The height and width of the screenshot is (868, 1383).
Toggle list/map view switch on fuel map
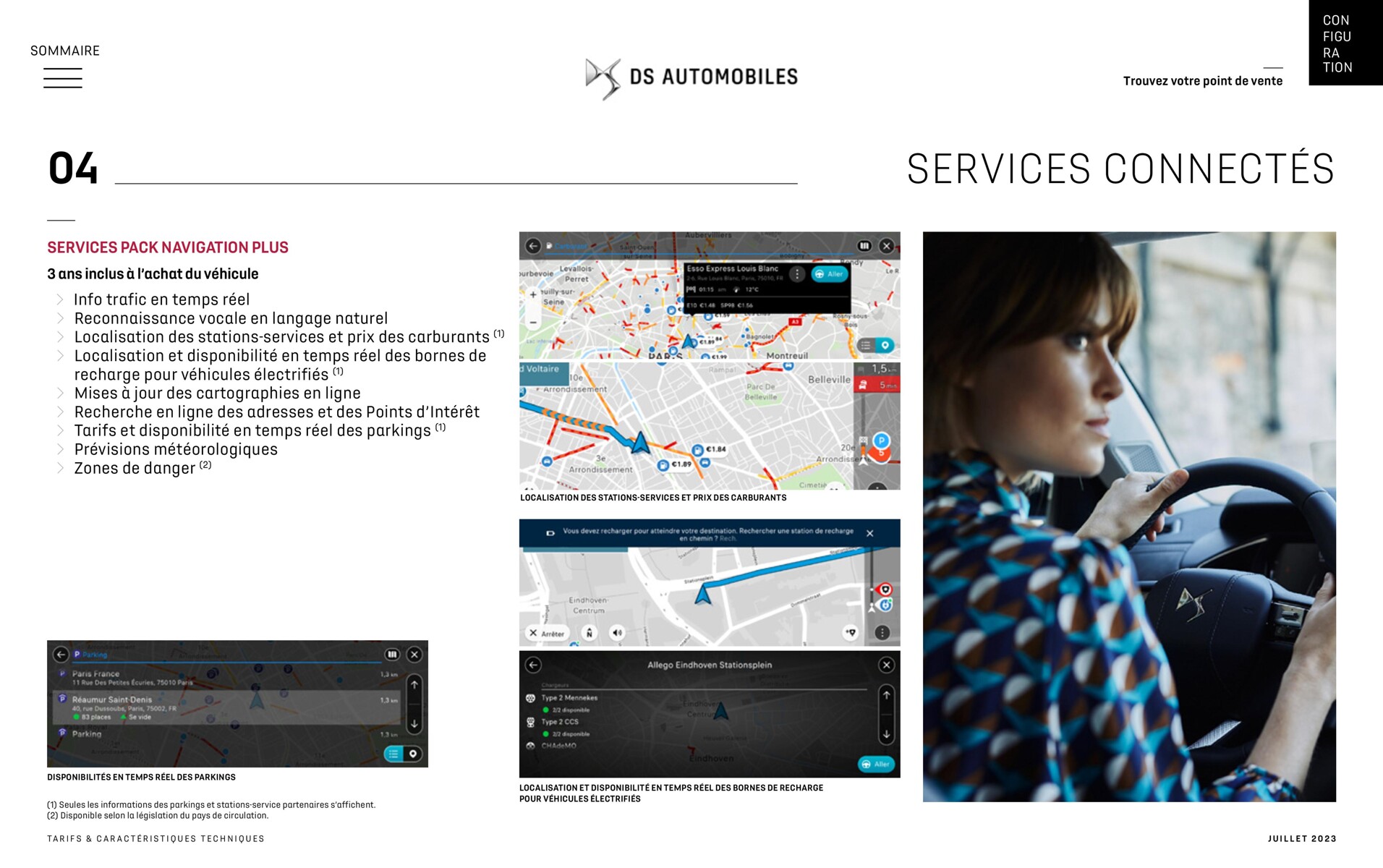[876, 345]
